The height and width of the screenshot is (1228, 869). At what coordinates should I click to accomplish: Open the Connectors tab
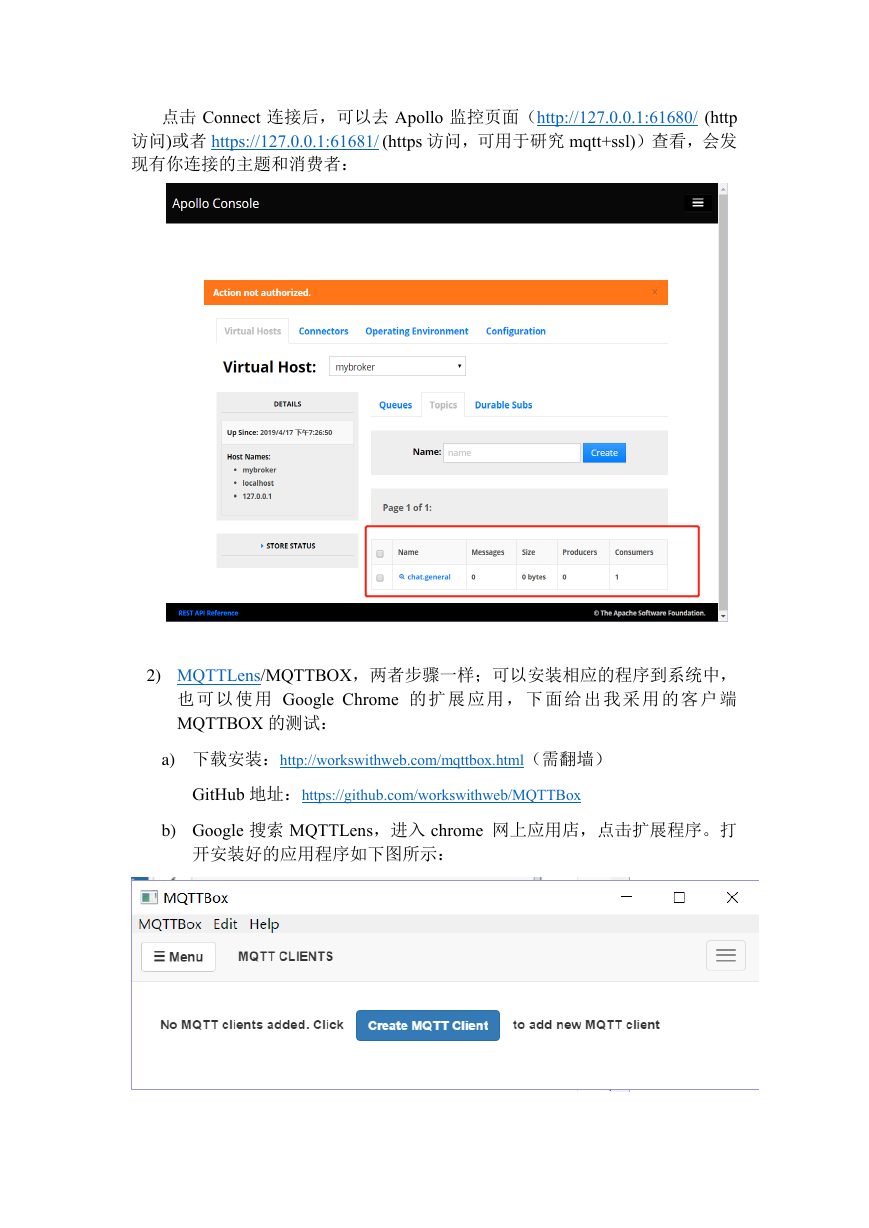[324, 331]
